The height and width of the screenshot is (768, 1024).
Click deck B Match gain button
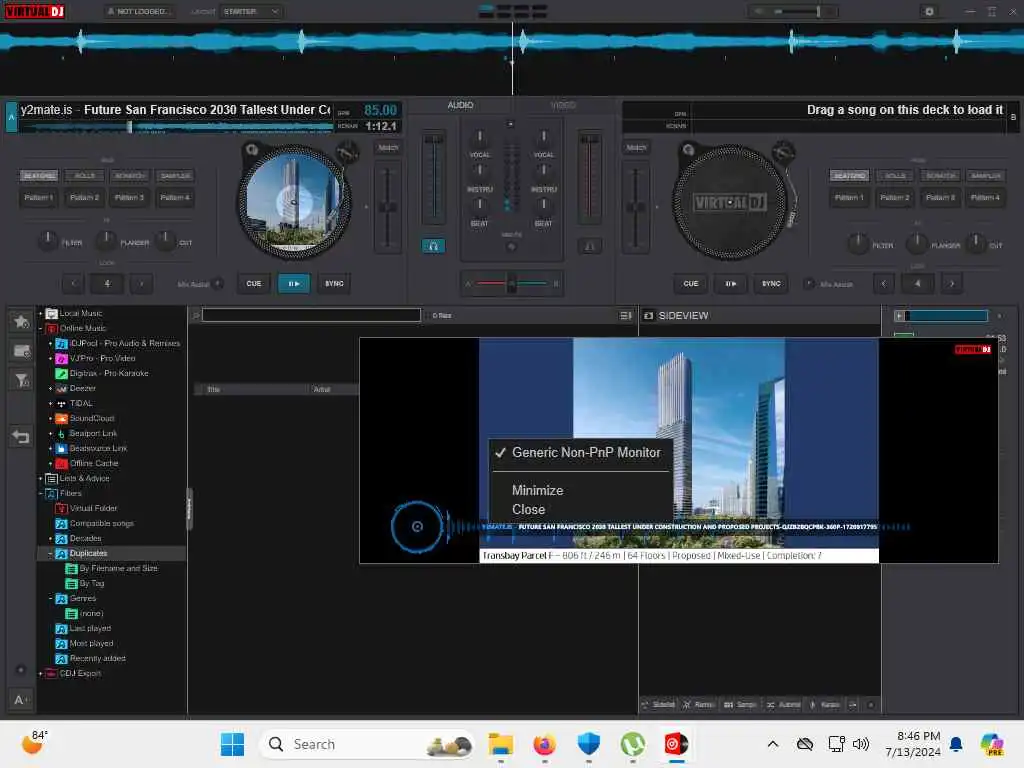pos(636,148)
